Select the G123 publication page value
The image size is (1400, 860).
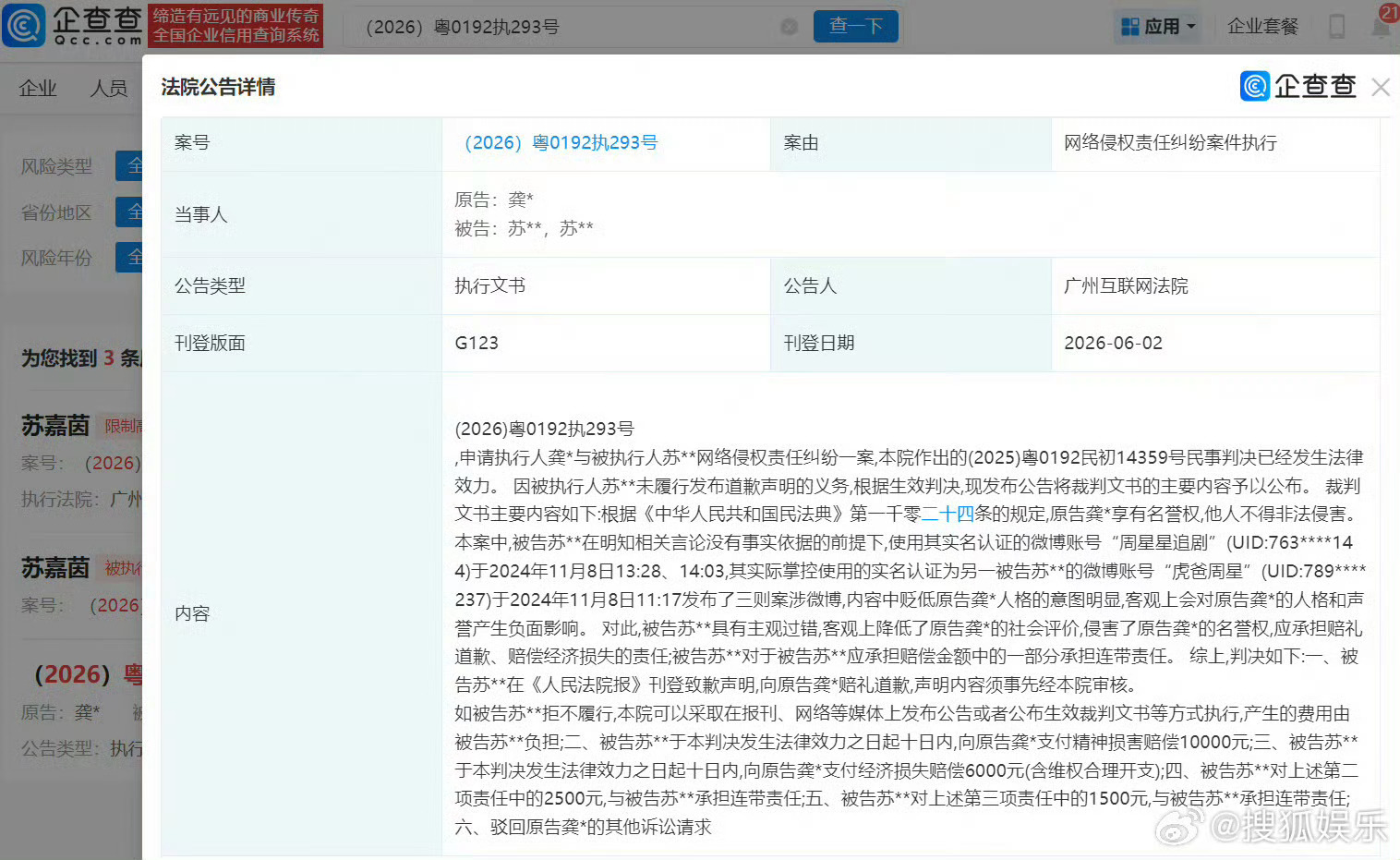pos(477,344)
